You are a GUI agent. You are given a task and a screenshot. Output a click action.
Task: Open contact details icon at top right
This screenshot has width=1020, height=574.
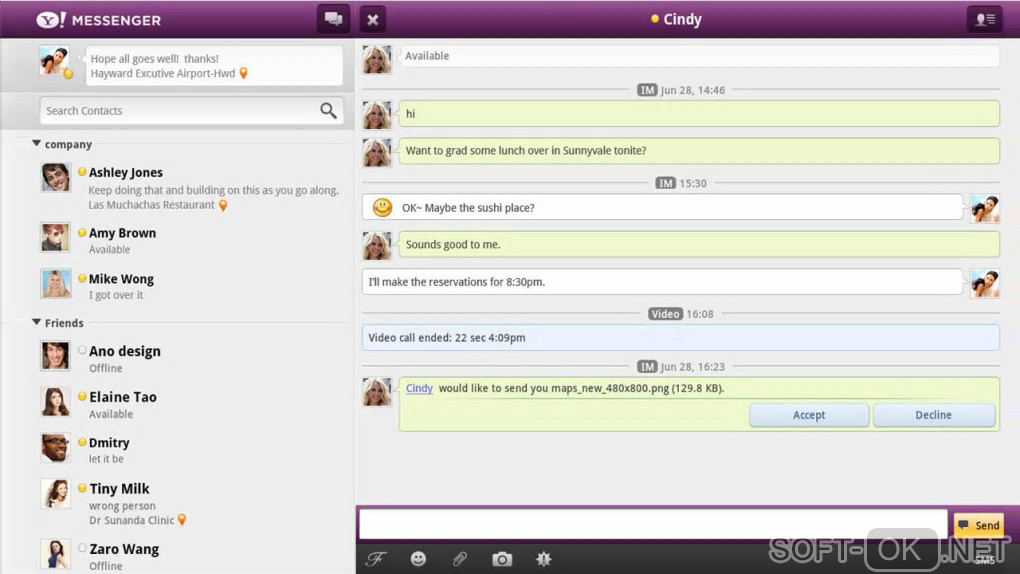pos(985,20)
